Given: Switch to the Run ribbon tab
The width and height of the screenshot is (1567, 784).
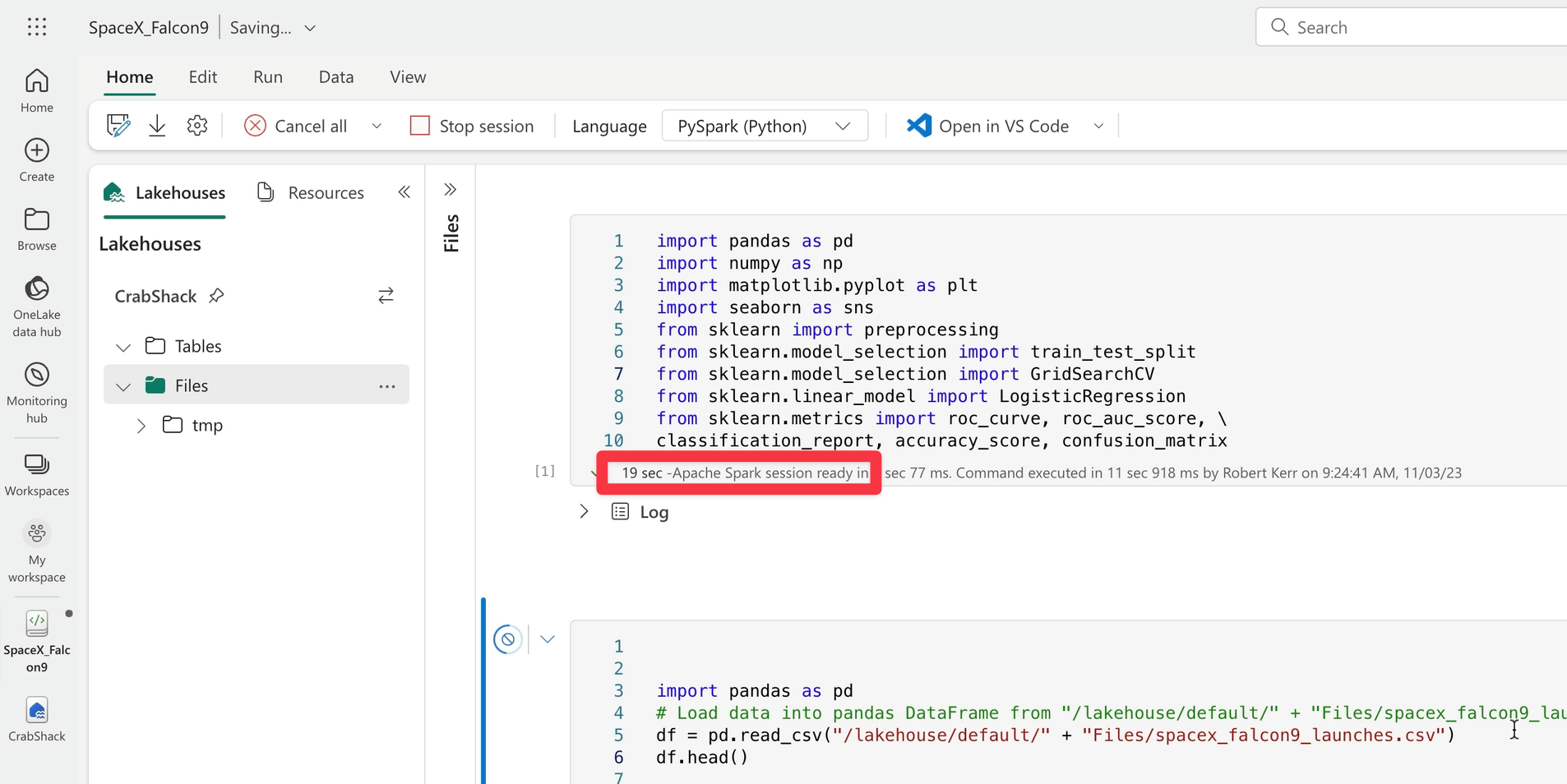Looking at the screenshot, I should pyautogui.click(x=268, y=77).
